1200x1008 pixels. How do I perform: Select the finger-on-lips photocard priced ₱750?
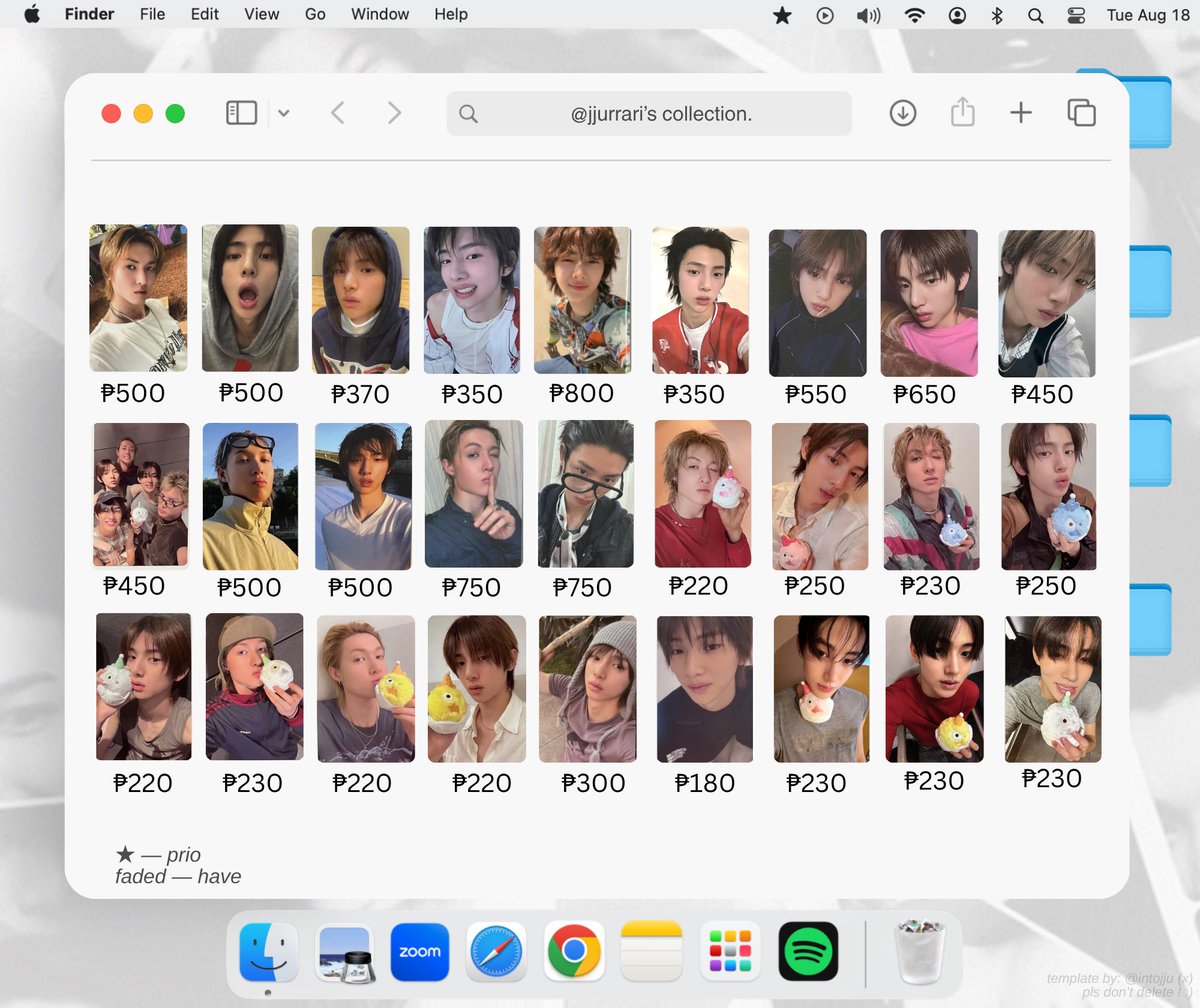pos(474,494)
